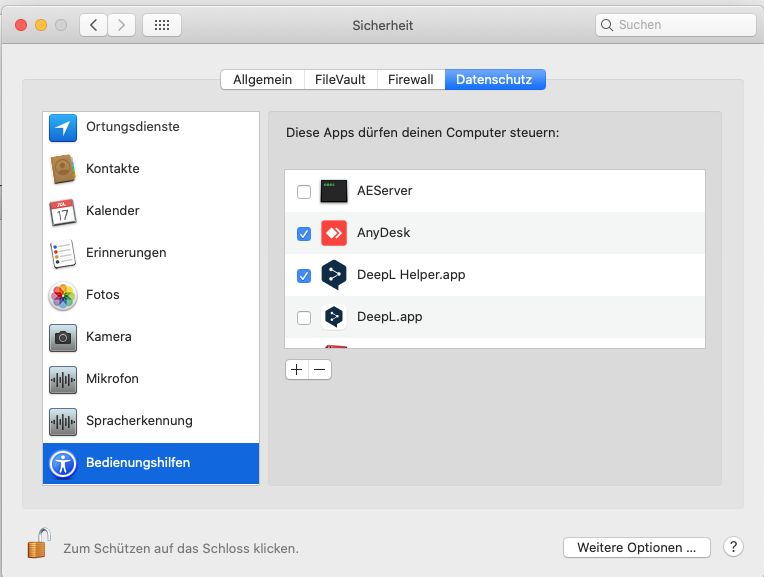Select the Erinnerungen list icon
764x577 pixels.
(x=63, y=253)
